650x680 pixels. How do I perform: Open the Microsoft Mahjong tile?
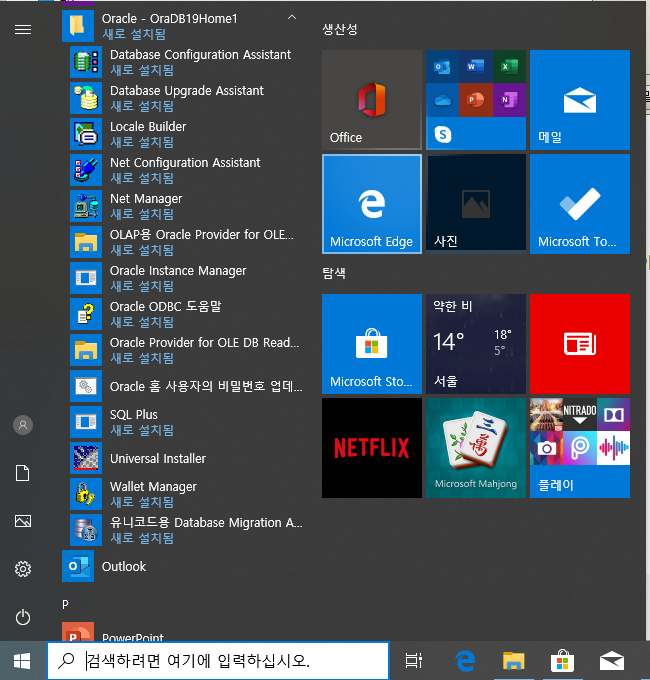476,448
